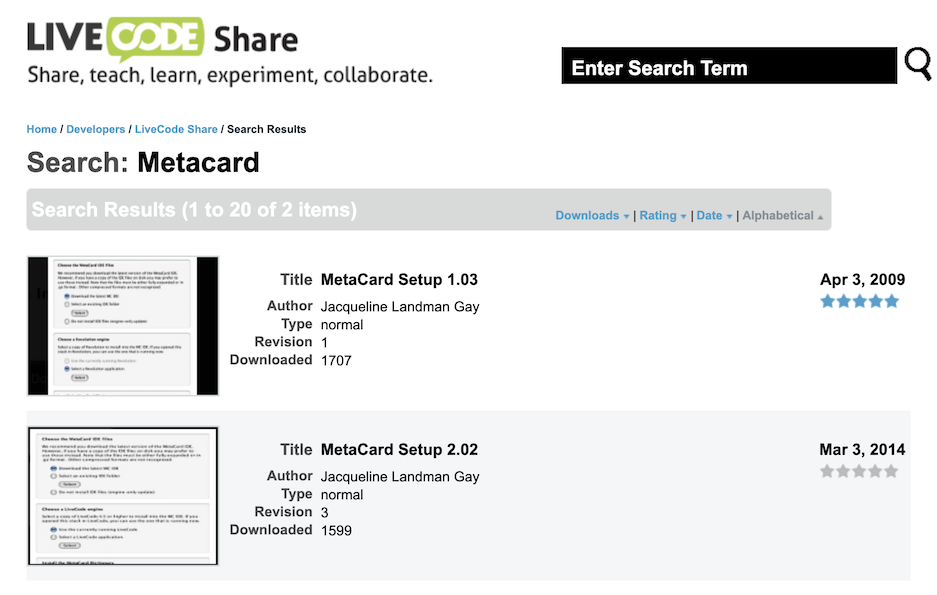Image resolution: width=937 pixels, height=595 pixels.
Task: Click the magnifying glass search icon
Action: 917,64
